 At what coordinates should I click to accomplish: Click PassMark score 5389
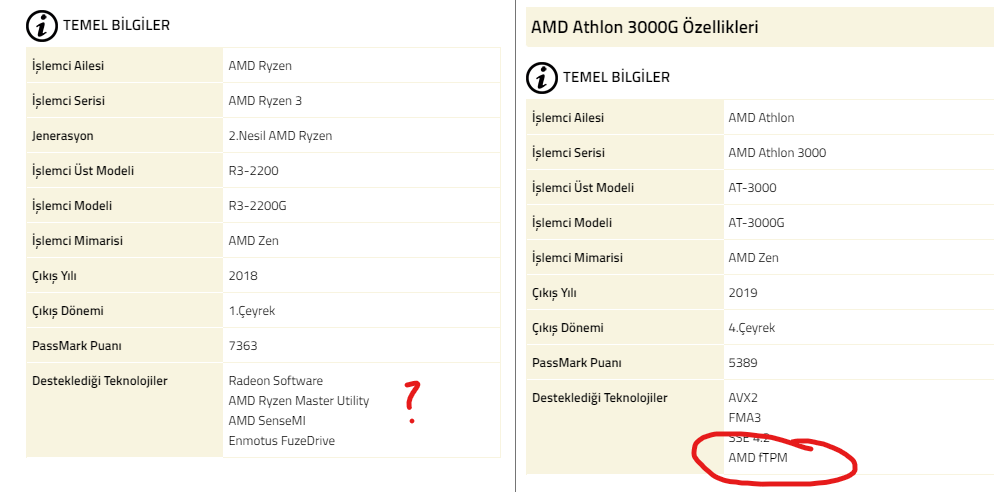743,363
